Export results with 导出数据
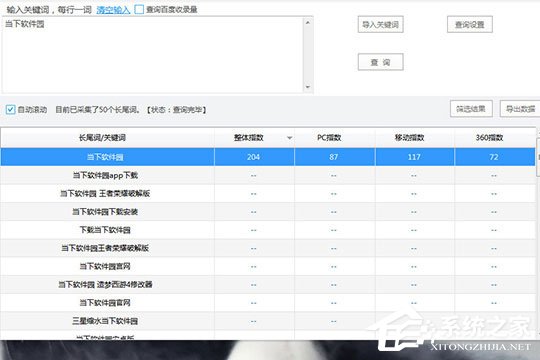540x360 pixels. pyautogui.click(x=520, y=109)
